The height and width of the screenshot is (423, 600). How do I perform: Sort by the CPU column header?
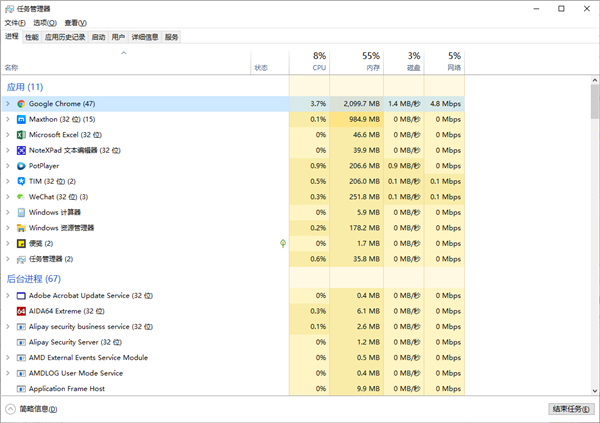[x=309, y=62]
